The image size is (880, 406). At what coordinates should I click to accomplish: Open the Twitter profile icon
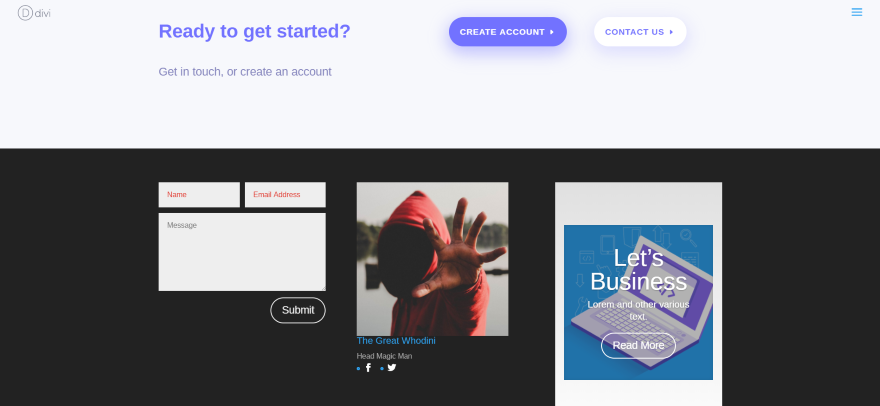[x=392, y=368]
